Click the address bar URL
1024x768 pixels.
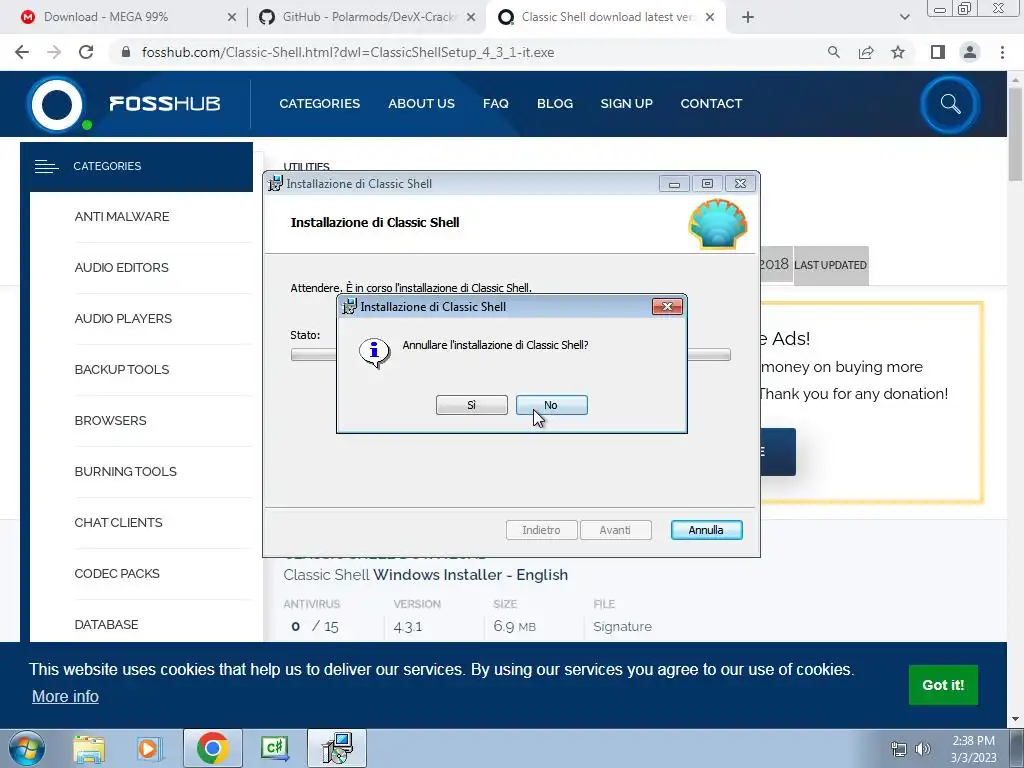coord(348,52)
